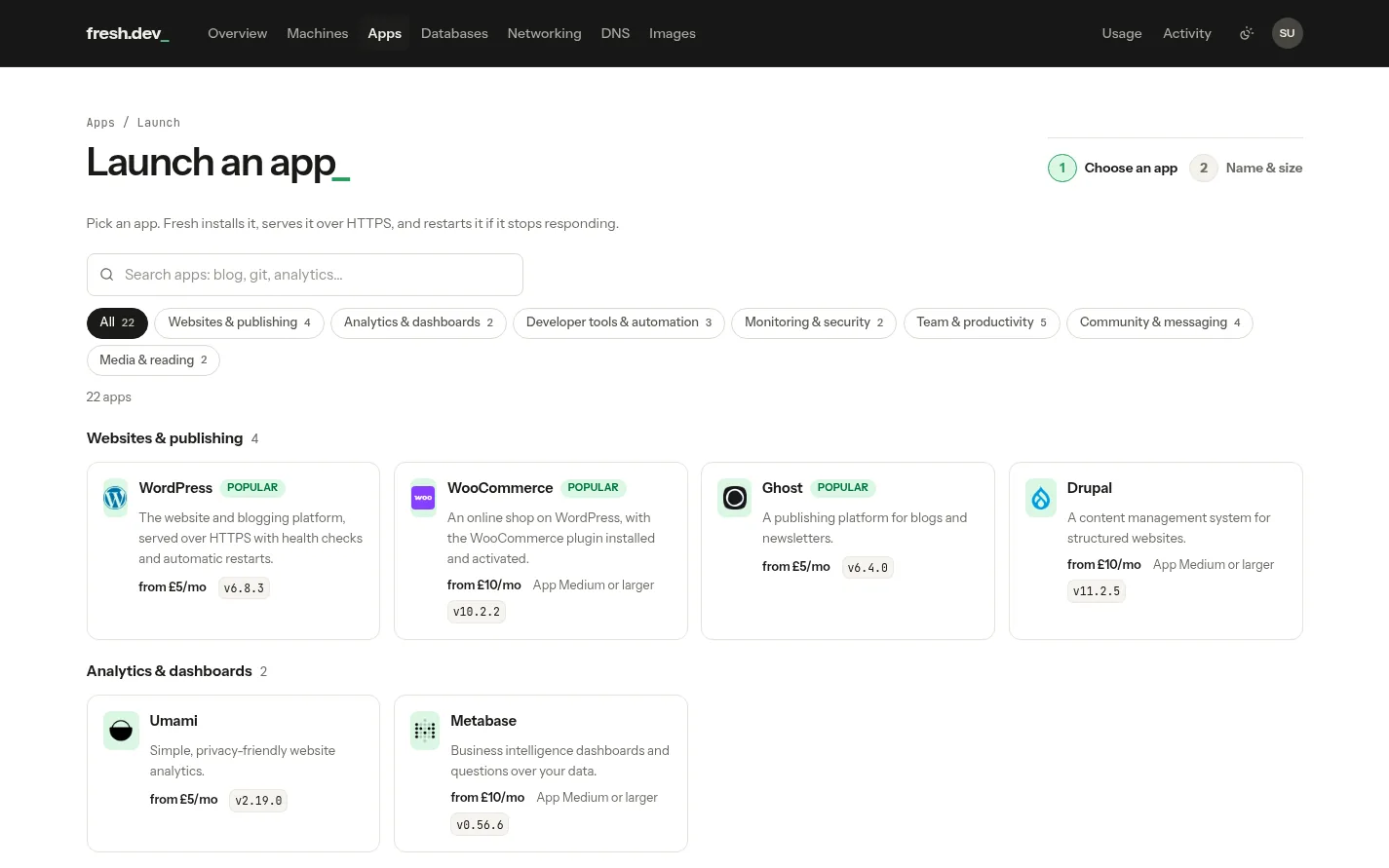Filter by Monitoring & security chip
Screen dimensions: 1389x868
coord(814,322)
